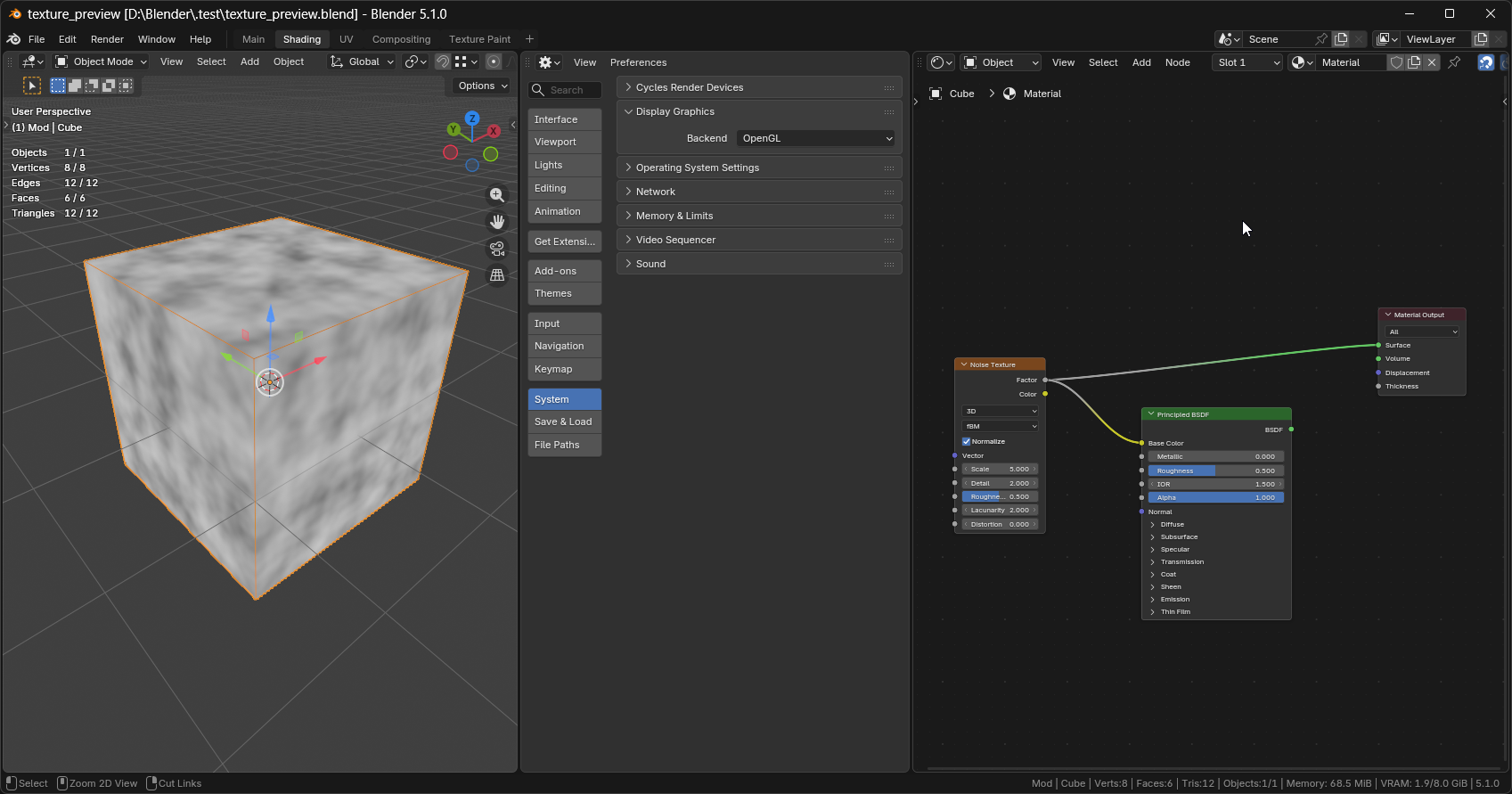Viewport: 1512px width, 794px height.
Task: Toggle the node editor snap button
Action: pos(1486,62)
